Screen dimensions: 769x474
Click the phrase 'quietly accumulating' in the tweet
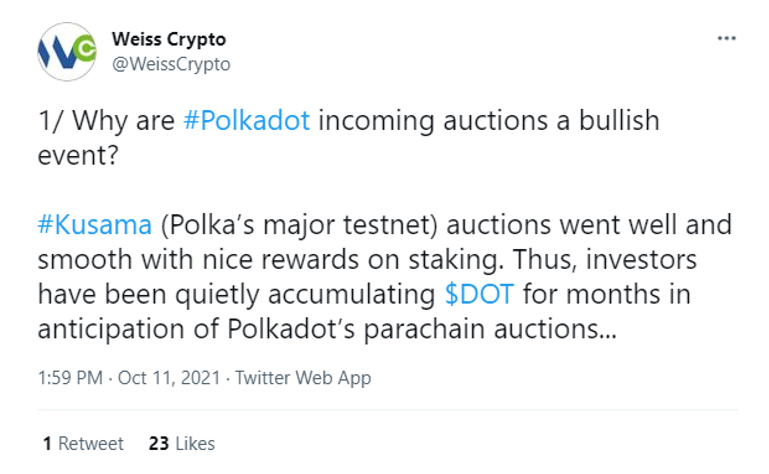click(x=305, y=294)
